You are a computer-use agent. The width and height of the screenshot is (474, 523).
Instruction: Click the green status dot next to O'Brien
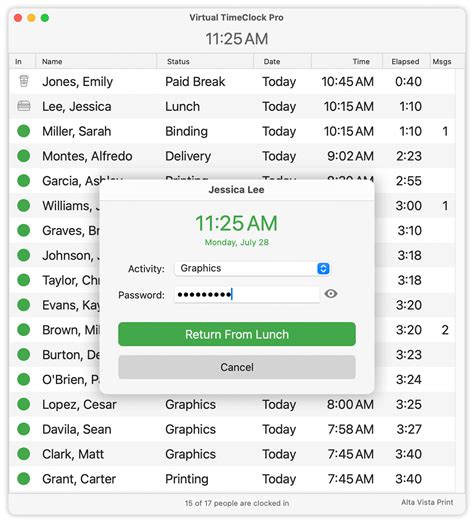click(x=24, y=380)
